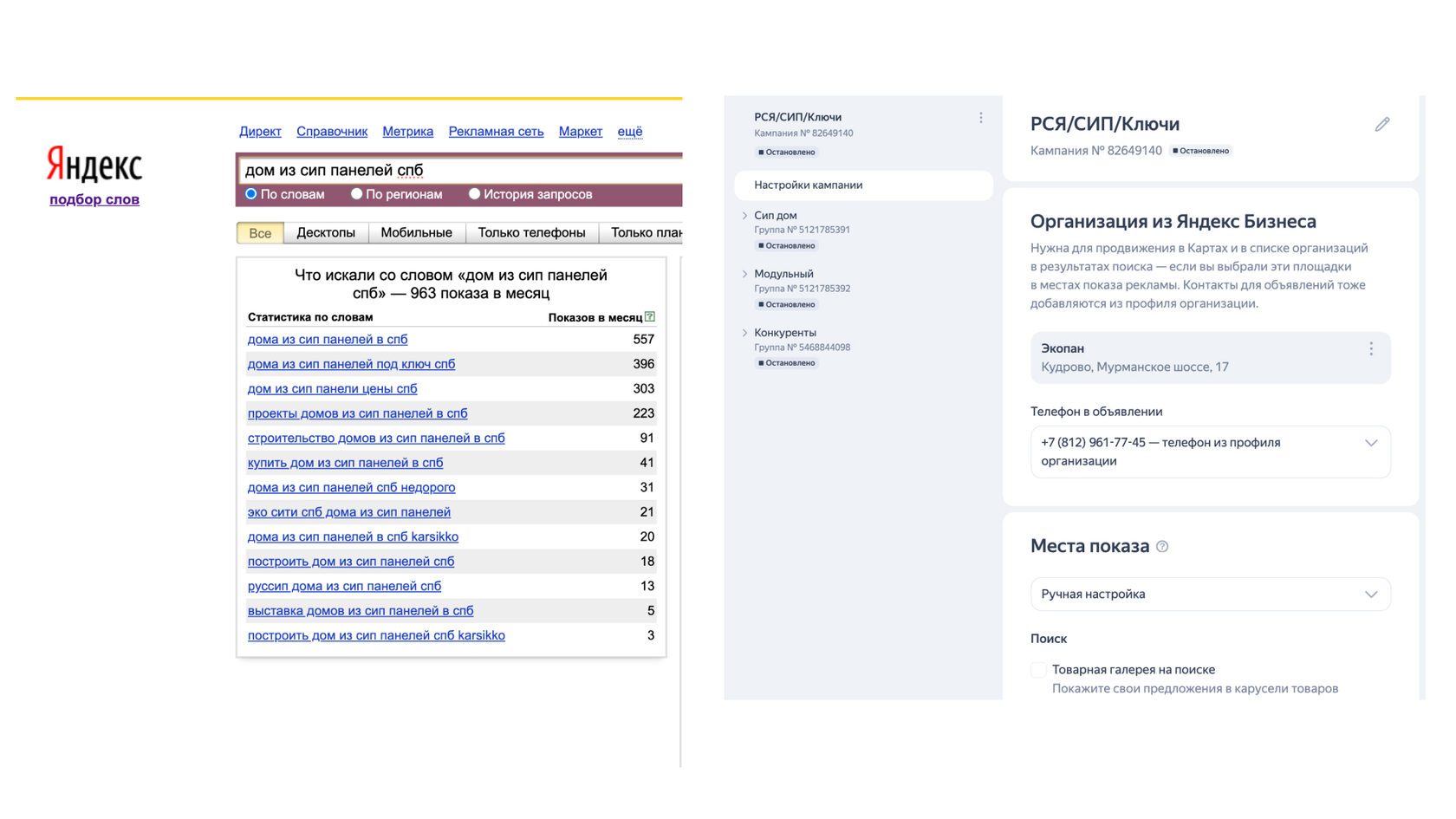The height and width of the screenshot is (819, 1456).
Task: Open построить дом из сип панелей спб
Action: pos(351,562)
